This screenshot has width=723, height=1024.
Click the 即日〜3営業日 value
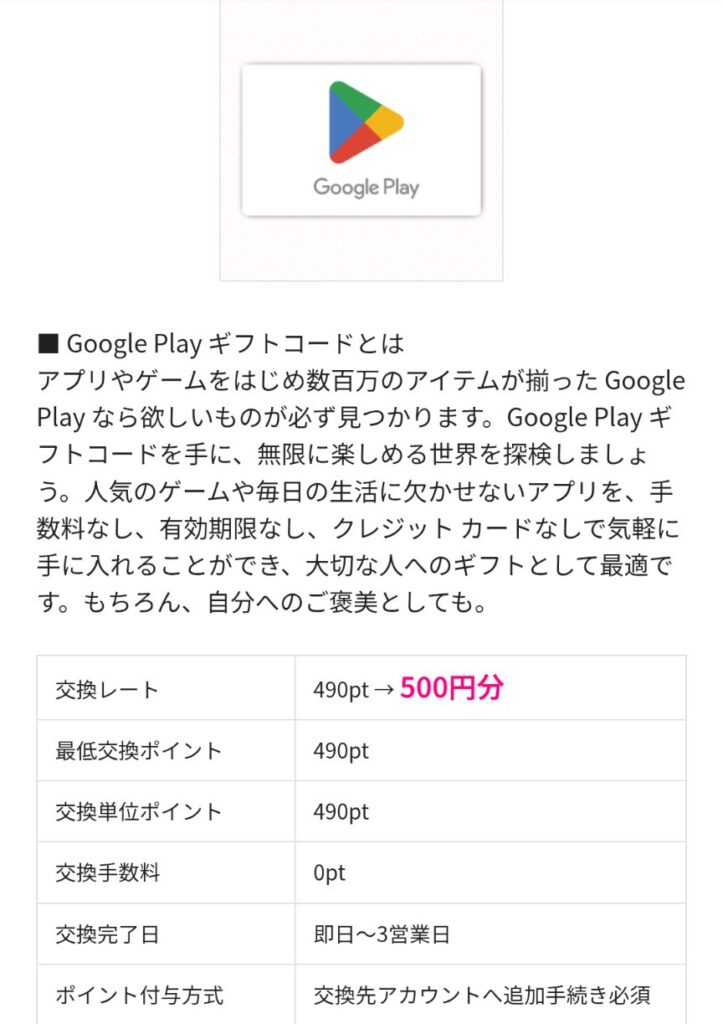click(382, 935)
